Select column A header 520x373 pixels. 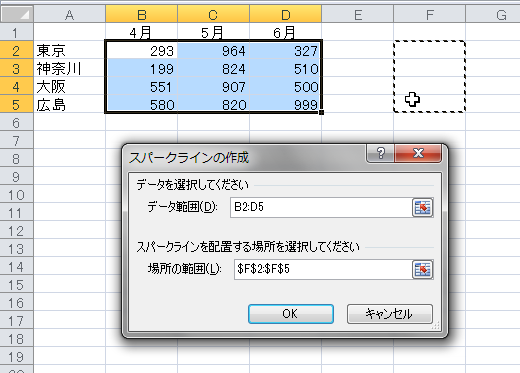[69, 15]
